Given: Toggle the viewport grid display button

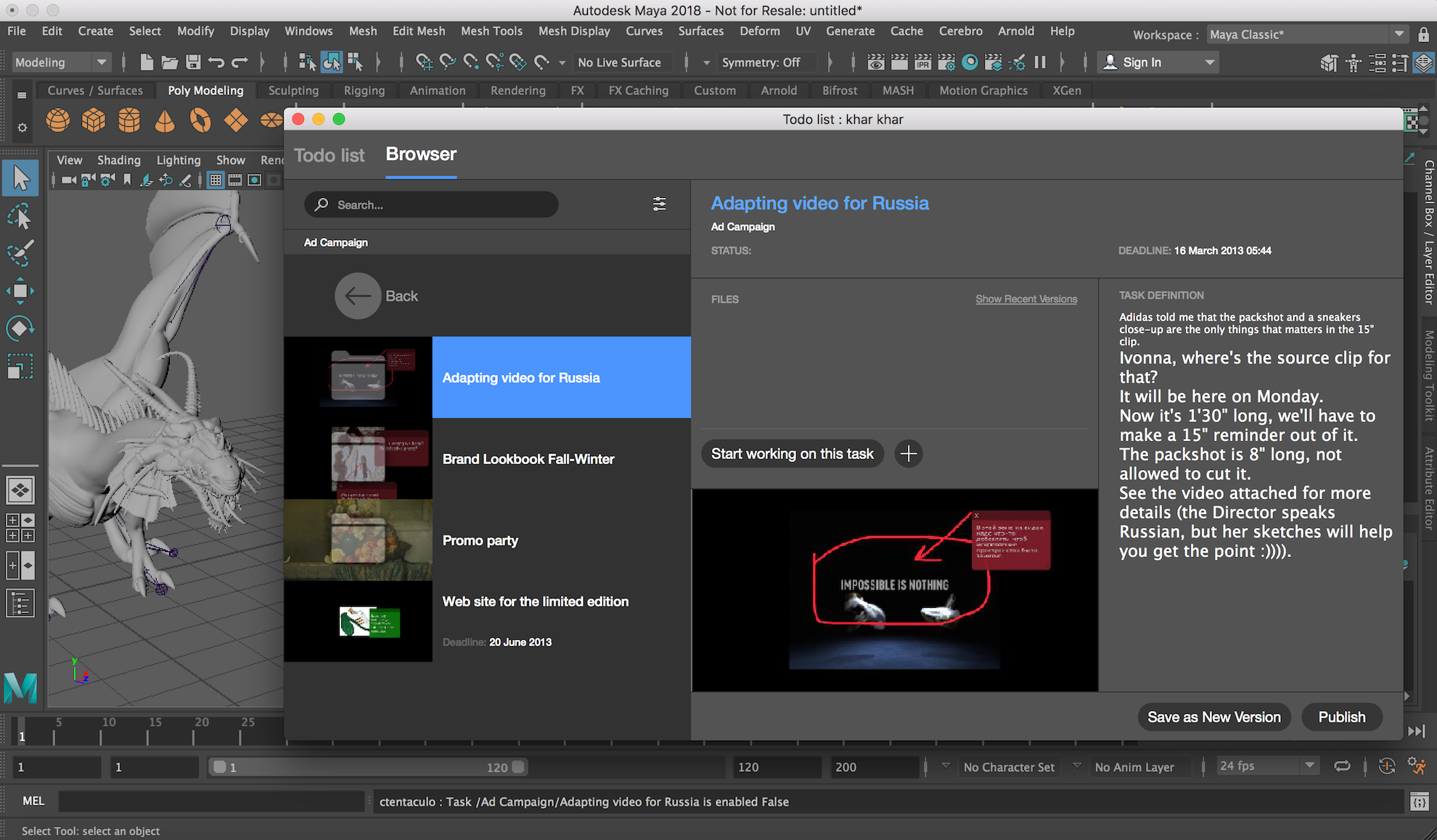Looking at the screenshot, I should tap(216, 180).
